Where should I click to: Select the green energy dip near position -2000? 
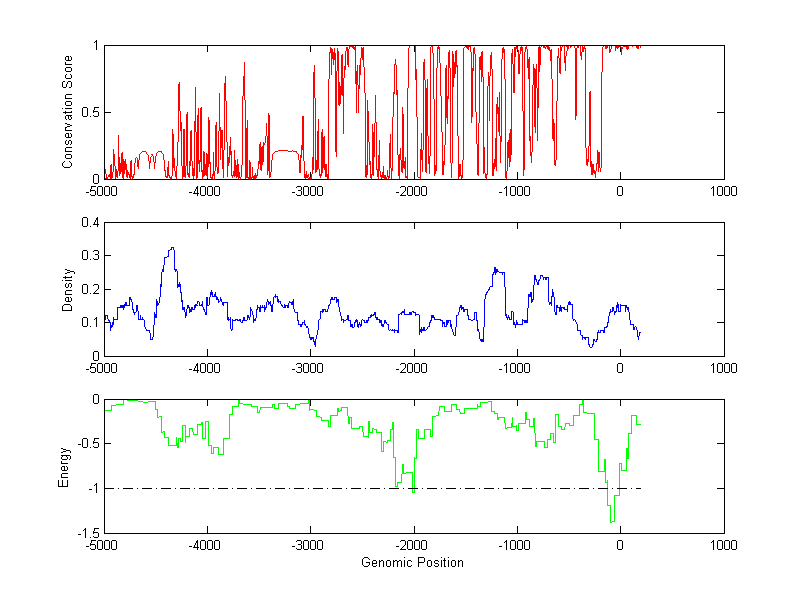(413, 490)
